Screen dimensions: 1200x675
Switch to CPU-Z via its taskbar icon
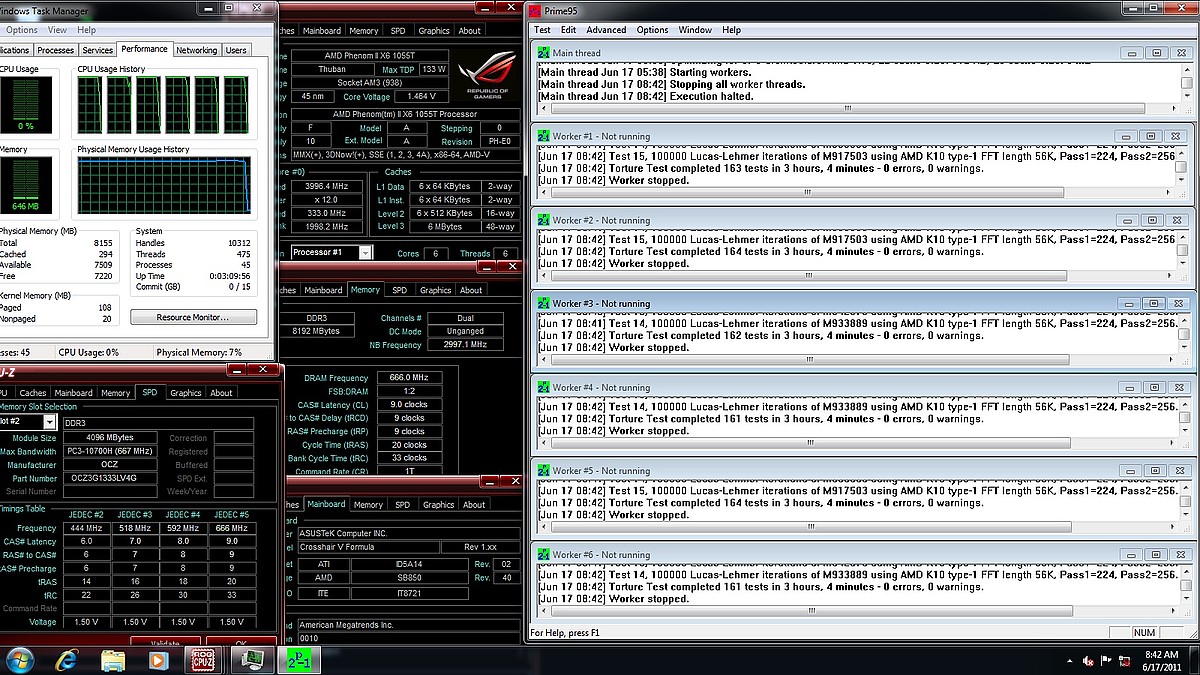[204, 660]
